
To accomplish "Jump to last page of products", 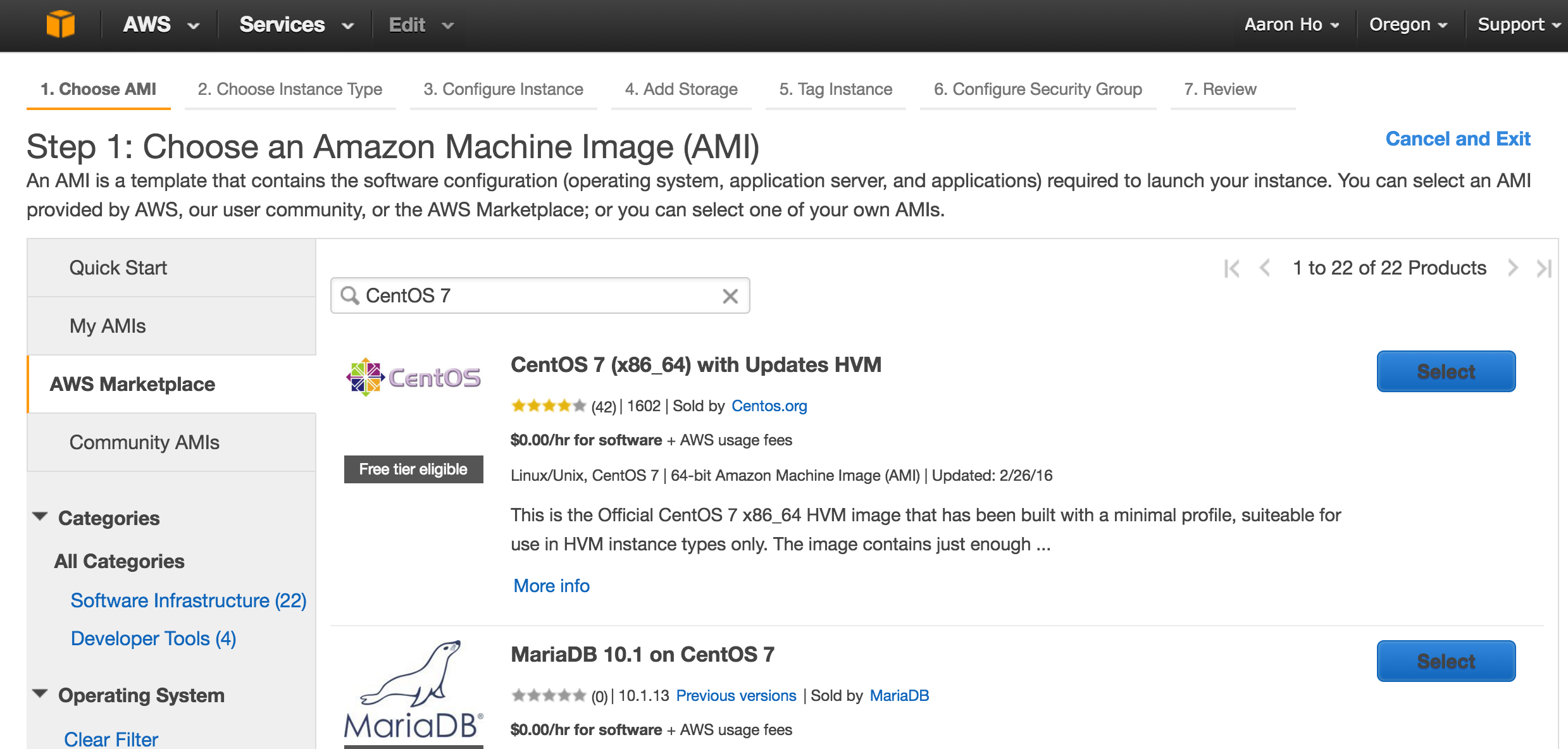I will (x=1544, y=268).
